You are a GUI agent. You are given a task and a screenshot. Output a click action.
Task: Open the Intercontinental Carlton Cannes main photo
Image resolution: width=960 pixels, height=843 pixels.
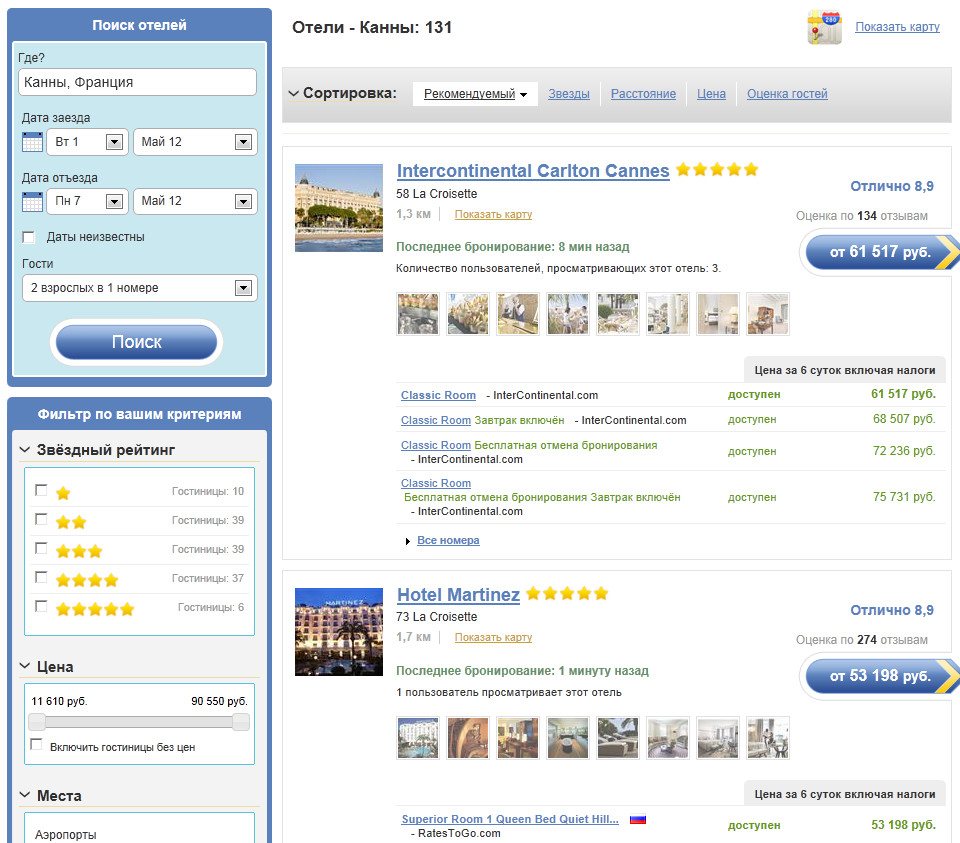tap(339, 208)
